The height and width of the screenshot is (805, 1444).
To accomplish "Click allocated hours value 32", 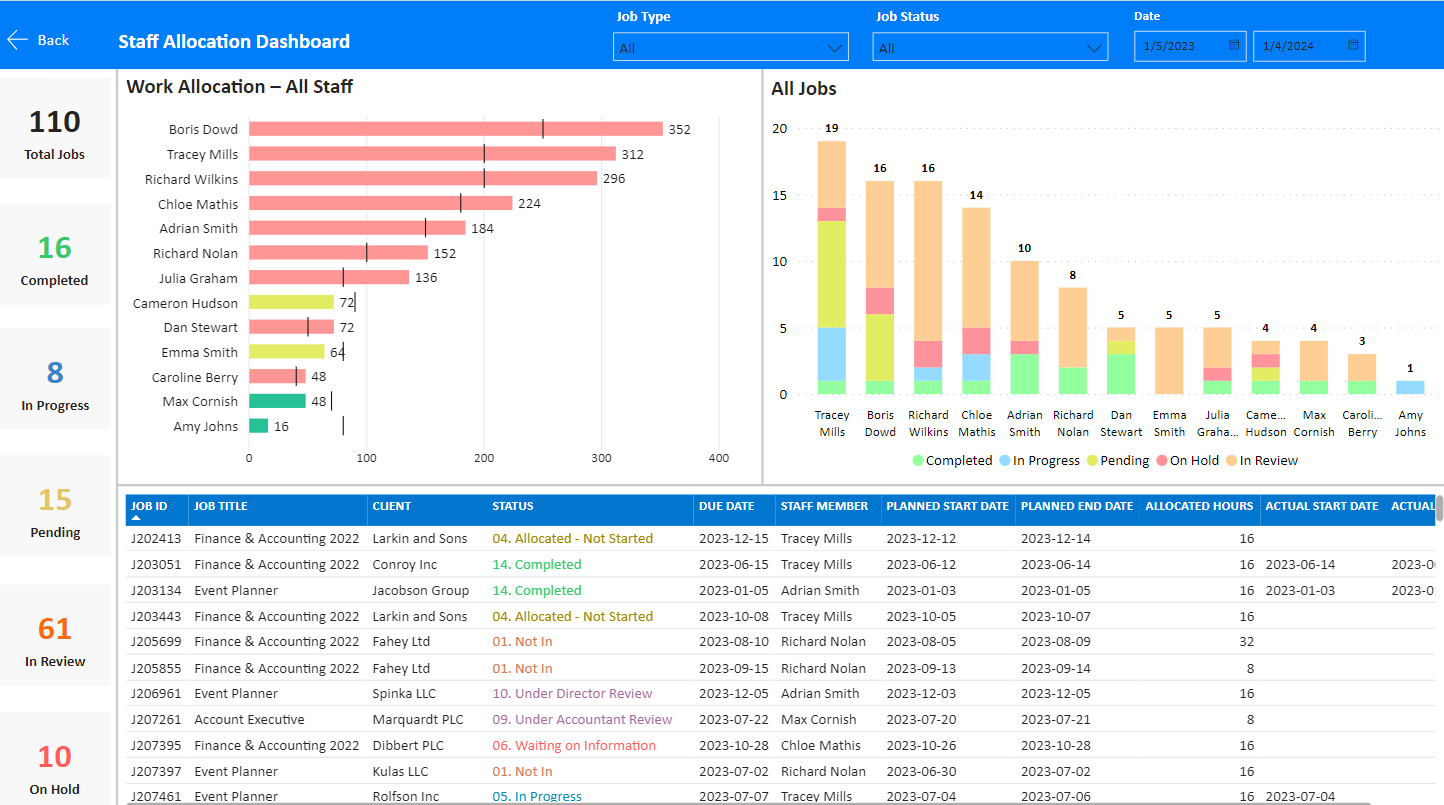I will point(1246,641).
